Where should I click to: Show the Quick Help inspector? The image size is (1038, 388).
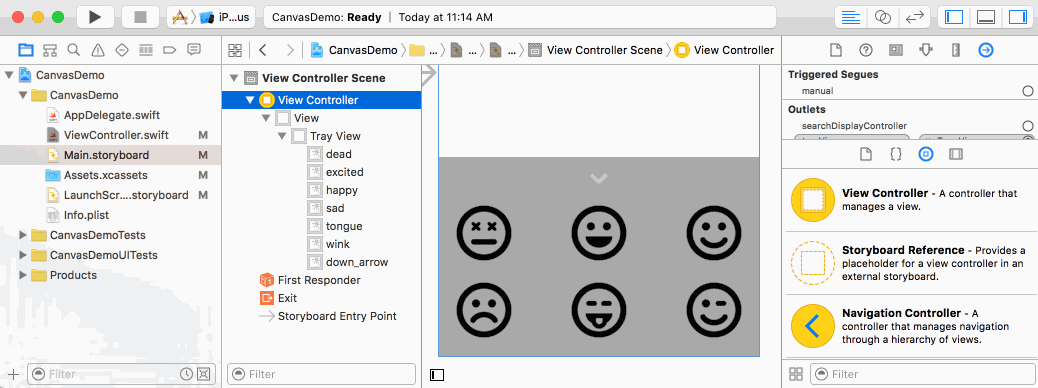(x=865, y=50)
